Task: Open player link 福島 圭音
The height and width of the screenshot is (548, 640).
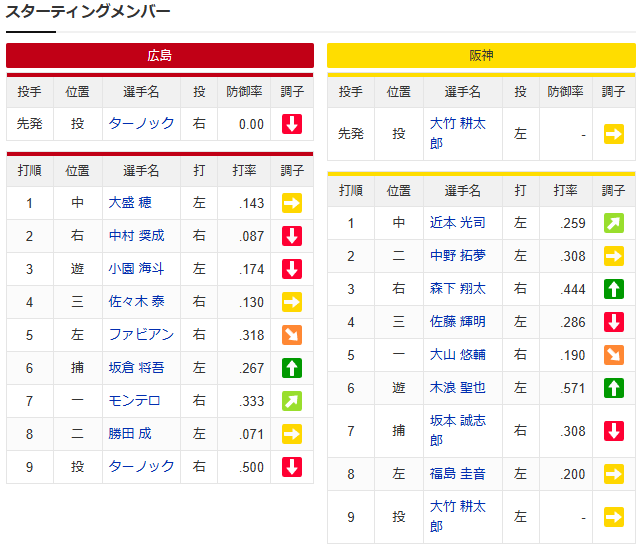Action: (458, 474)
